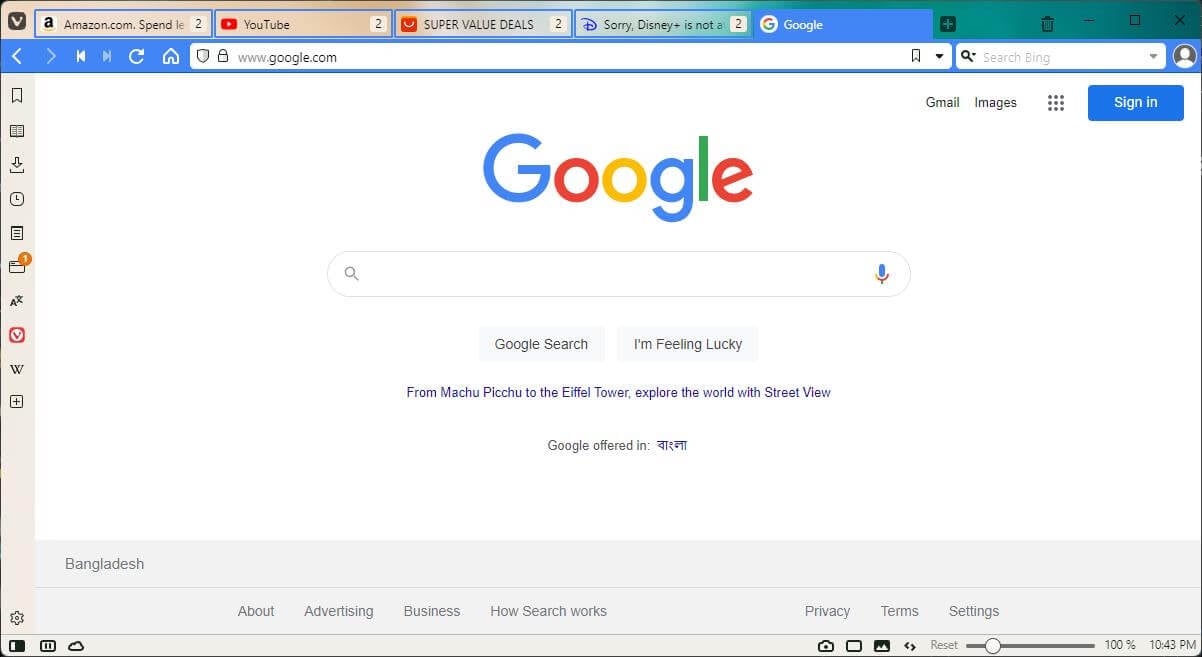This screenshot has height=657, width=1202.
Task: Open the Vivaldi main menu icon
Action: pos(17,23)
